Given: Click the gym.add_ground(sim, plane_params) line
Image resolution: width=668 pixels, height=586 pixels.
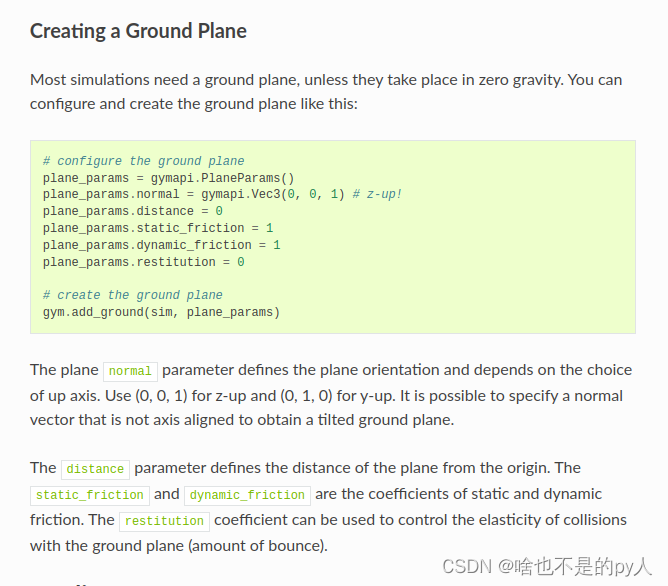Looking at the screenshot, I should pos(161,312).
